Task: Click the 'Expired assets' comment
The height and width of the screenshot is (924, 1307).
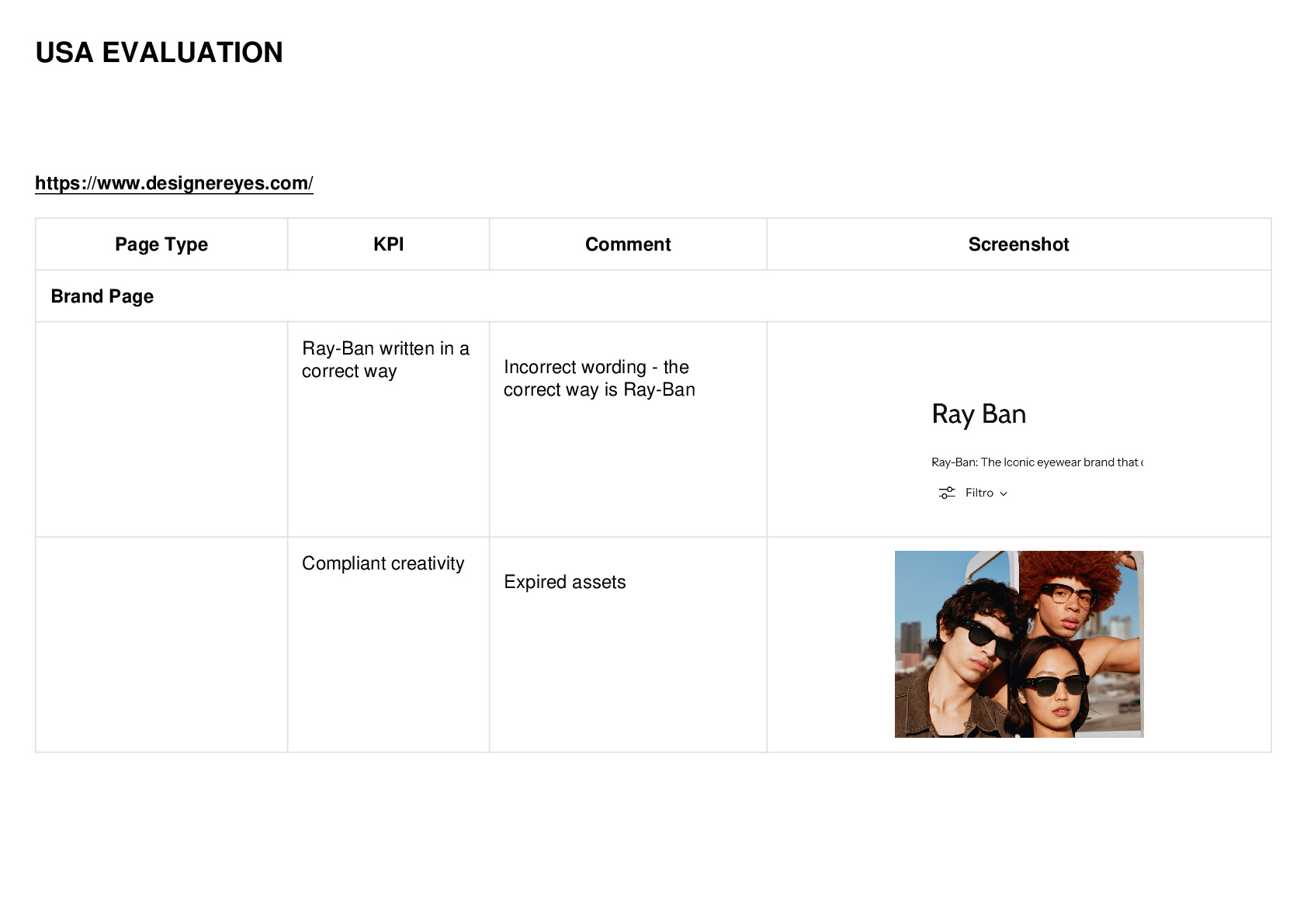Action: pyautogui.click(x=564, y=582)
